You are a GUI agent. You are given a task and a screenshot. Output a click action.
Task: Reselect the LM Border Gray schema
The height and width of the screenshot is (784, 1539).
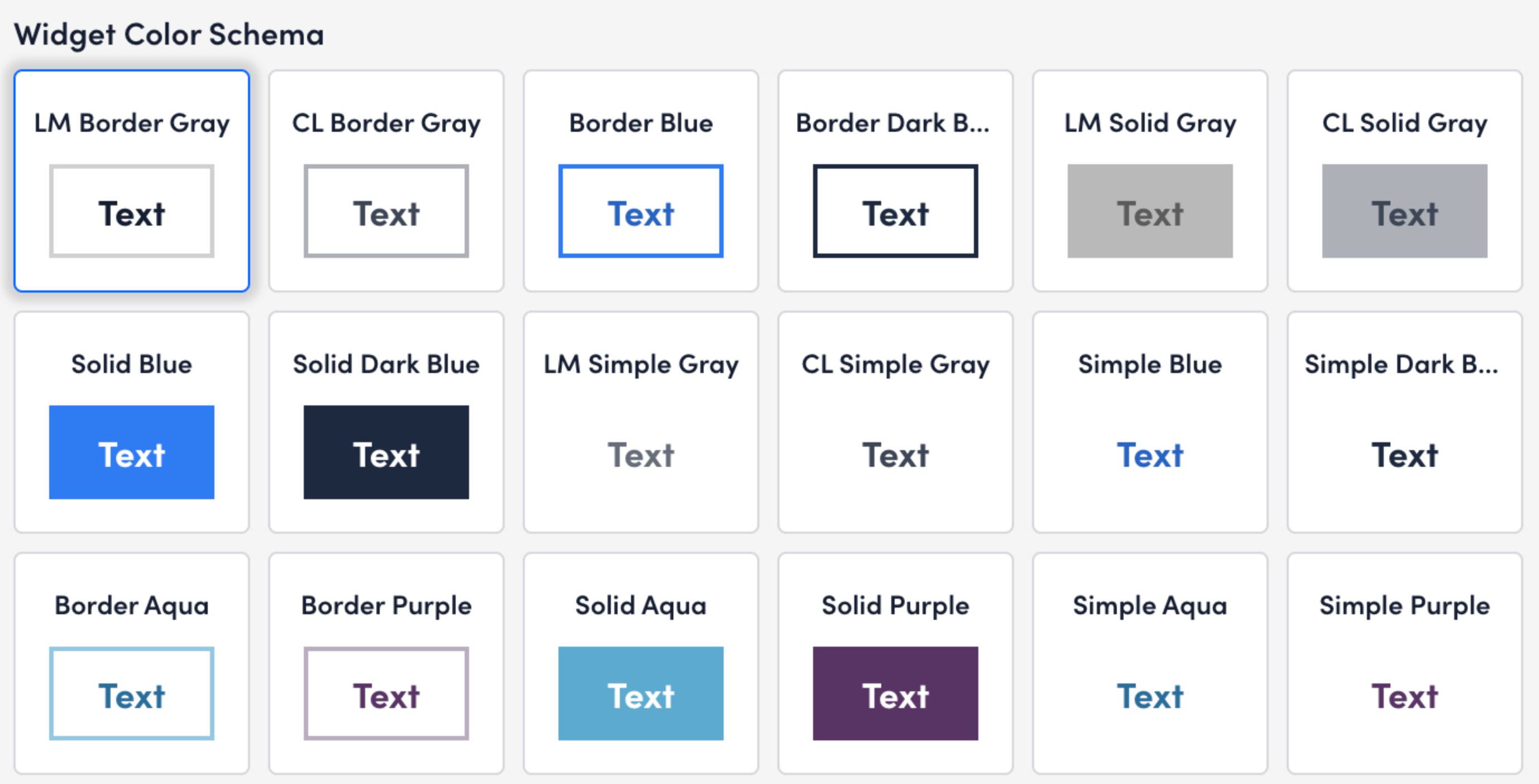click(131, 181)
